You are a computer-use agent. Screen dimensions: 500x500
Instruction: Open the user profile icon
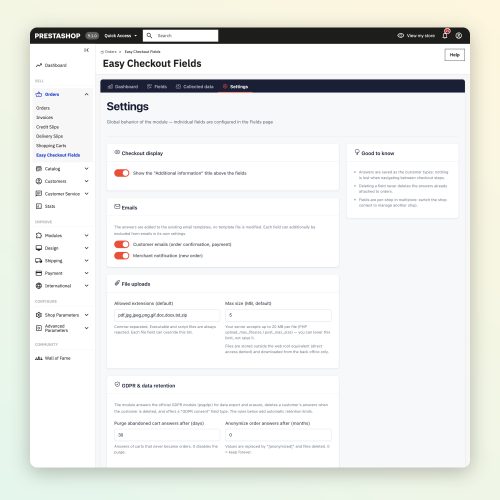click(x=459, y=36)
